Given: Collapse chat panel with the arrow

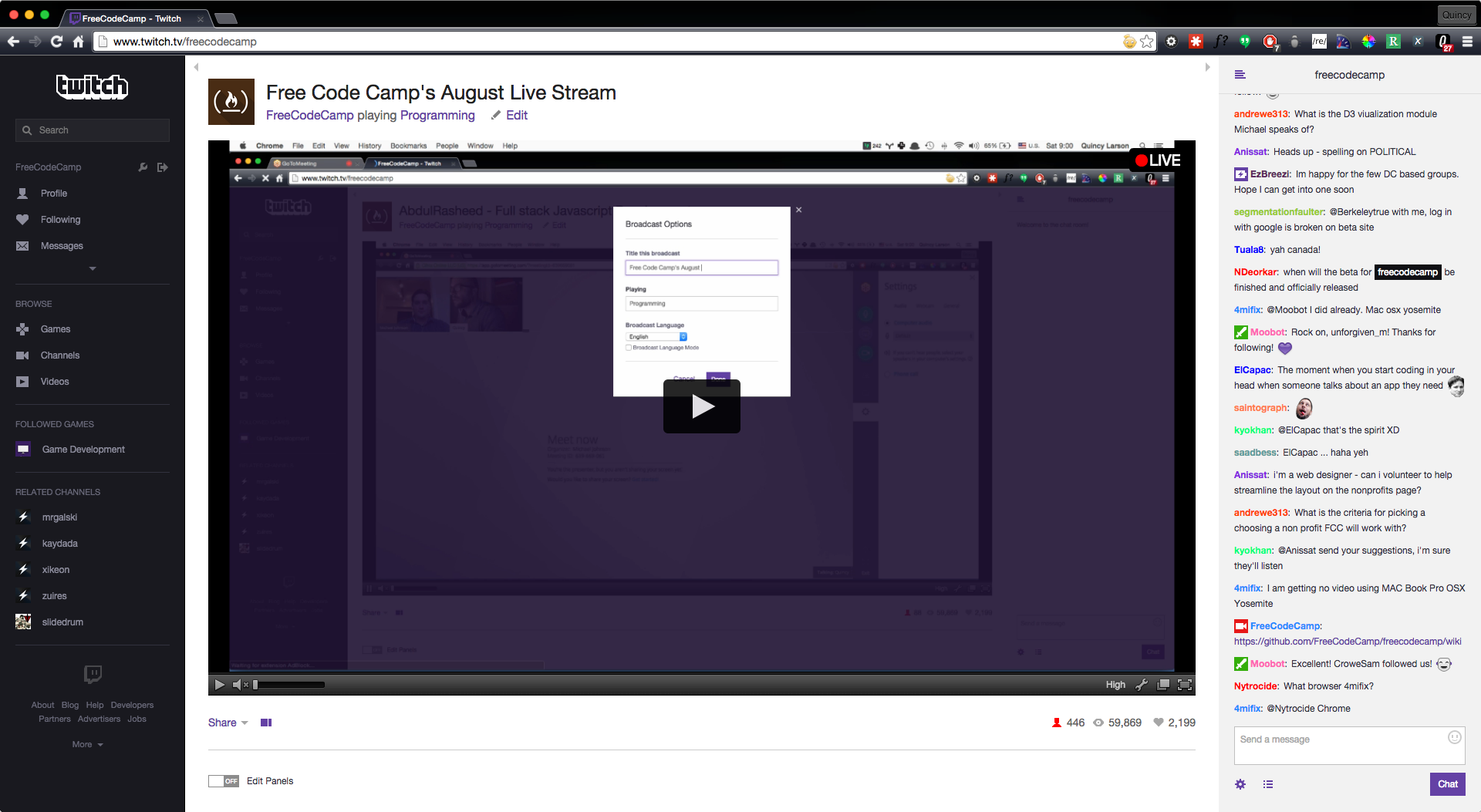Looking at the screenshot, I should coord(1207,67).
